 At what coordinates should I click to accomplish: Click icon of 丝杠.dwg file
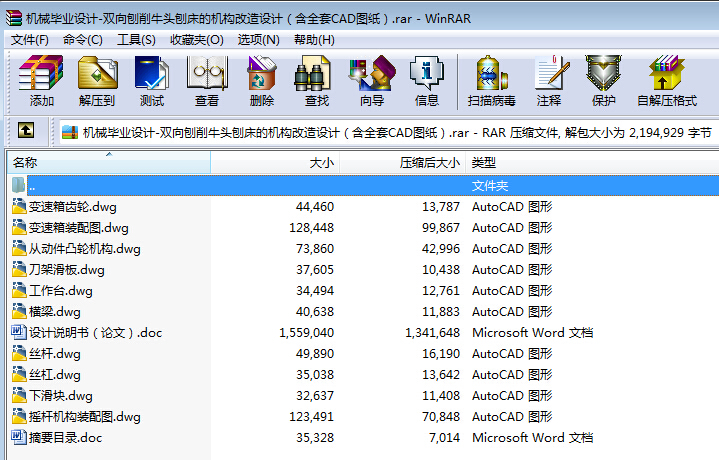point(19,374)
